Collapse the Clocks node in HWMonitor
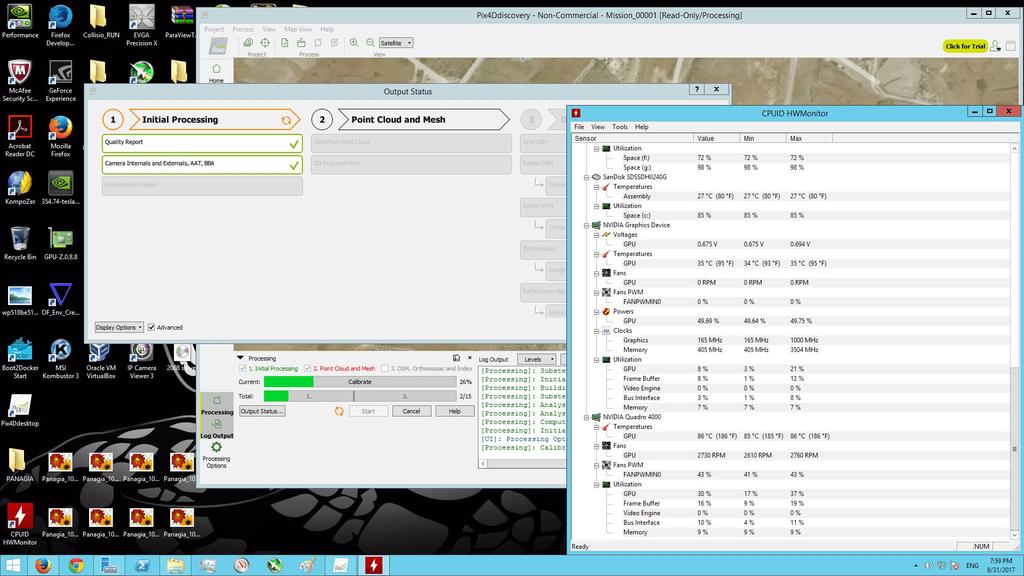 click(596, 331)
